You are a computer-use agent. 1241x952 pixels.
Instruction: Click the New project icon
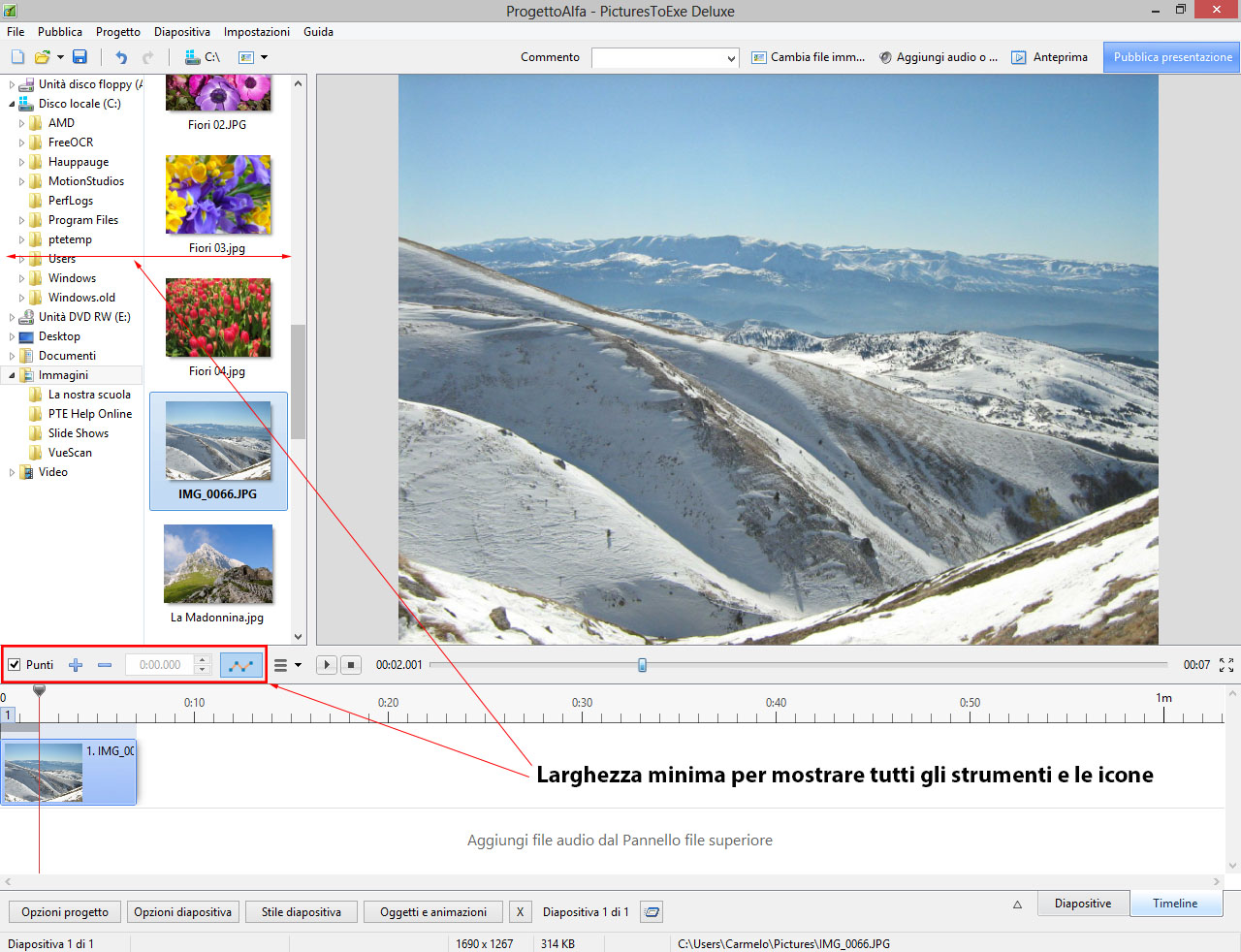17,57
